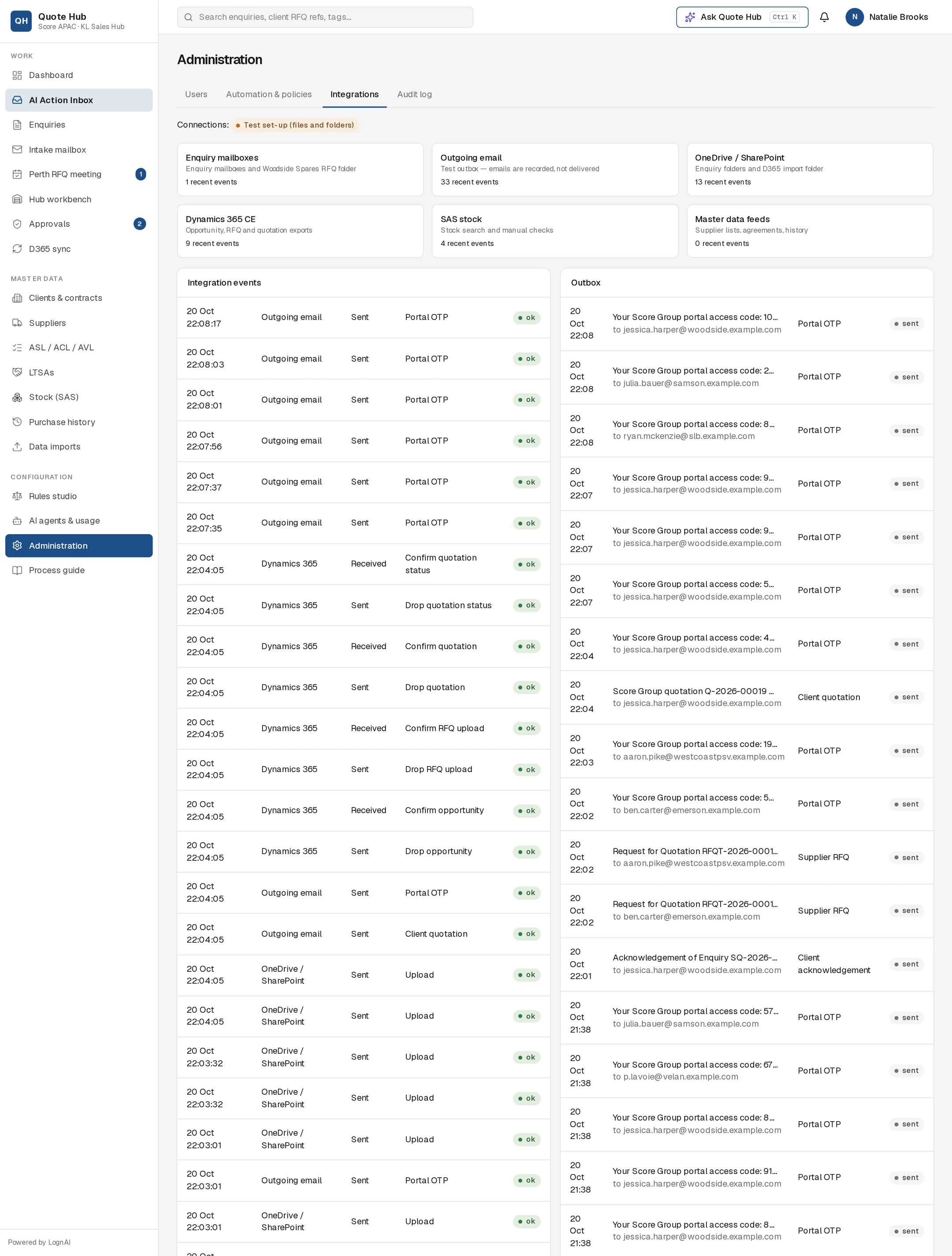
Task: Open the Outgoing email connection card
Action: (x=555, y=170)
